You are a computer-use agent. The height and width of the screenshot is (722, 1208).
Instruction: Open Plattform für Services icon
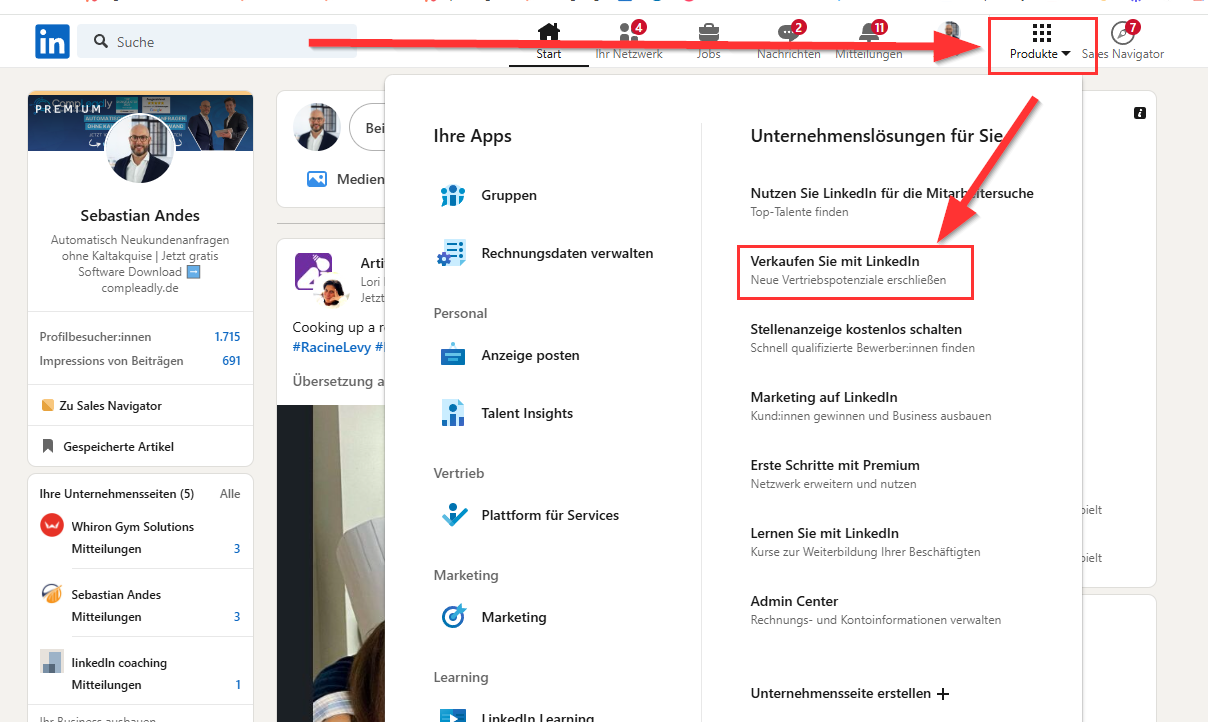tap(453, 515)
